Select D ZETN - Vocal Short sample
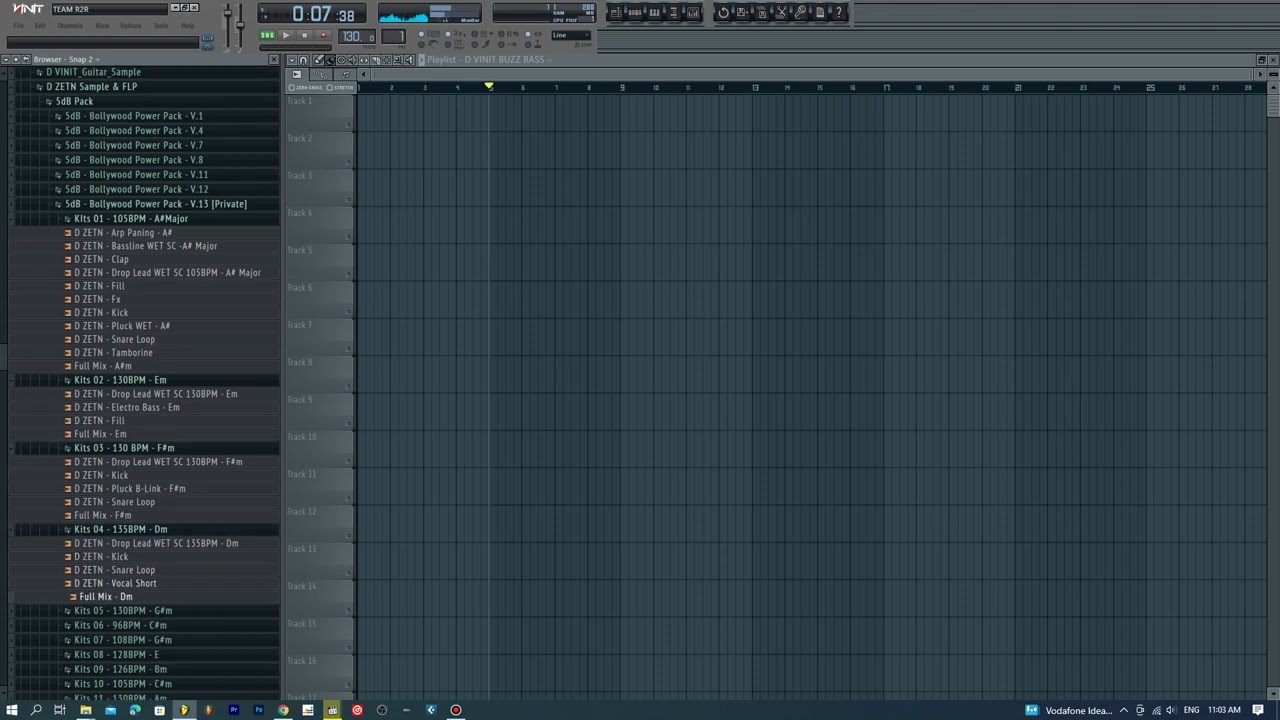This screenshot has width=1280, height=720. (x=115, y=583)
